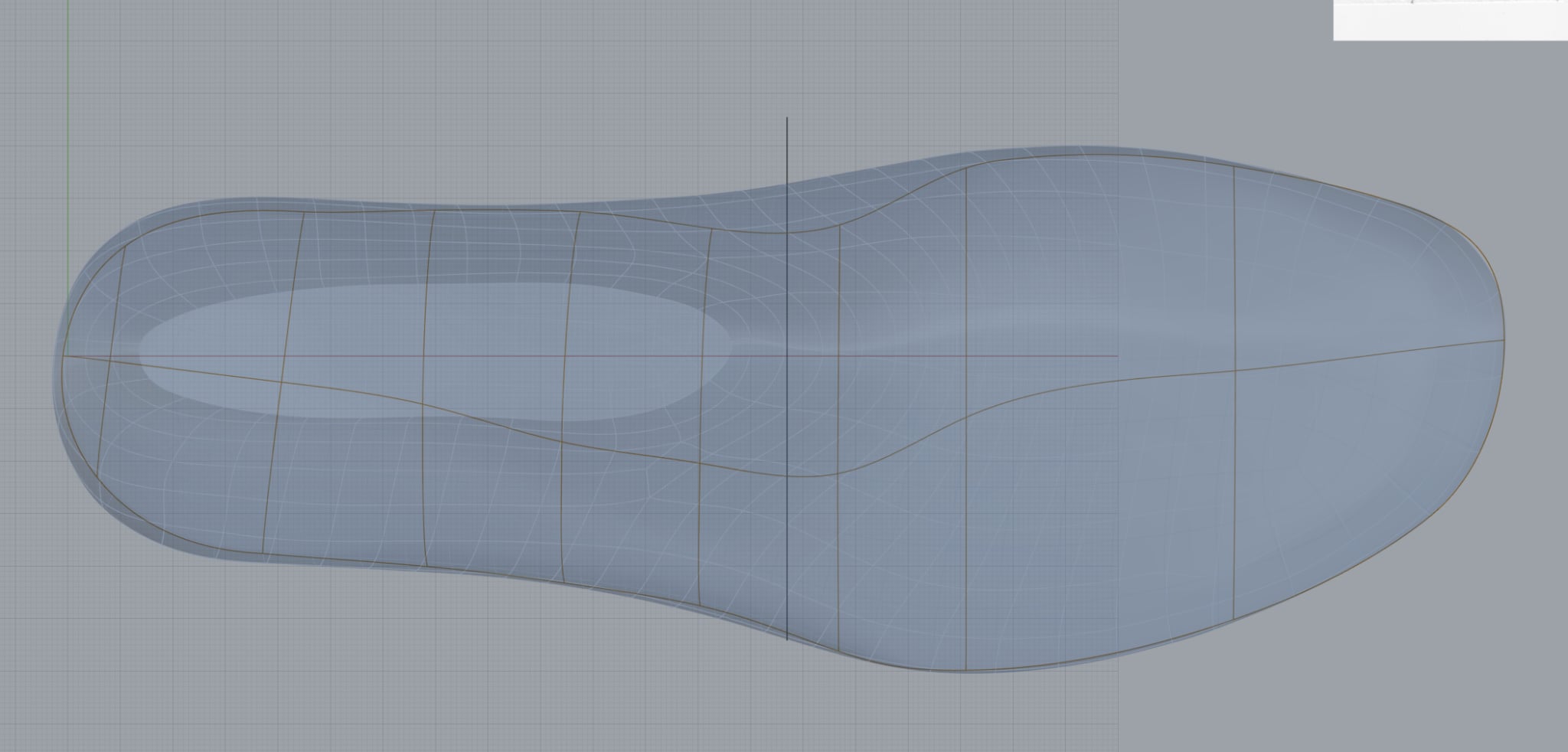Click the origin where red and green axes meet
This screenshot has width=1568, height=752.
68,356
